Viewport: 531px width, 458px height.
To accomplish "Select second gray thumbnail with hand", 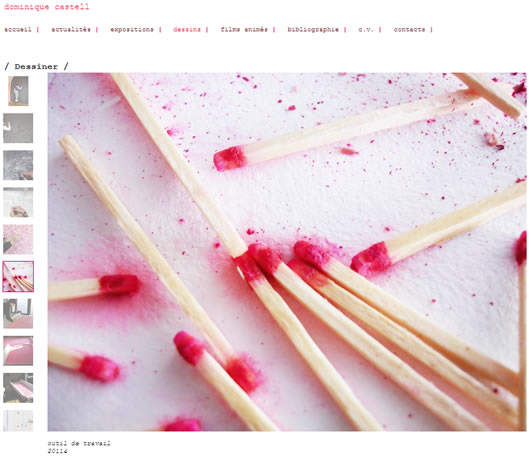I will coord(18,128).
